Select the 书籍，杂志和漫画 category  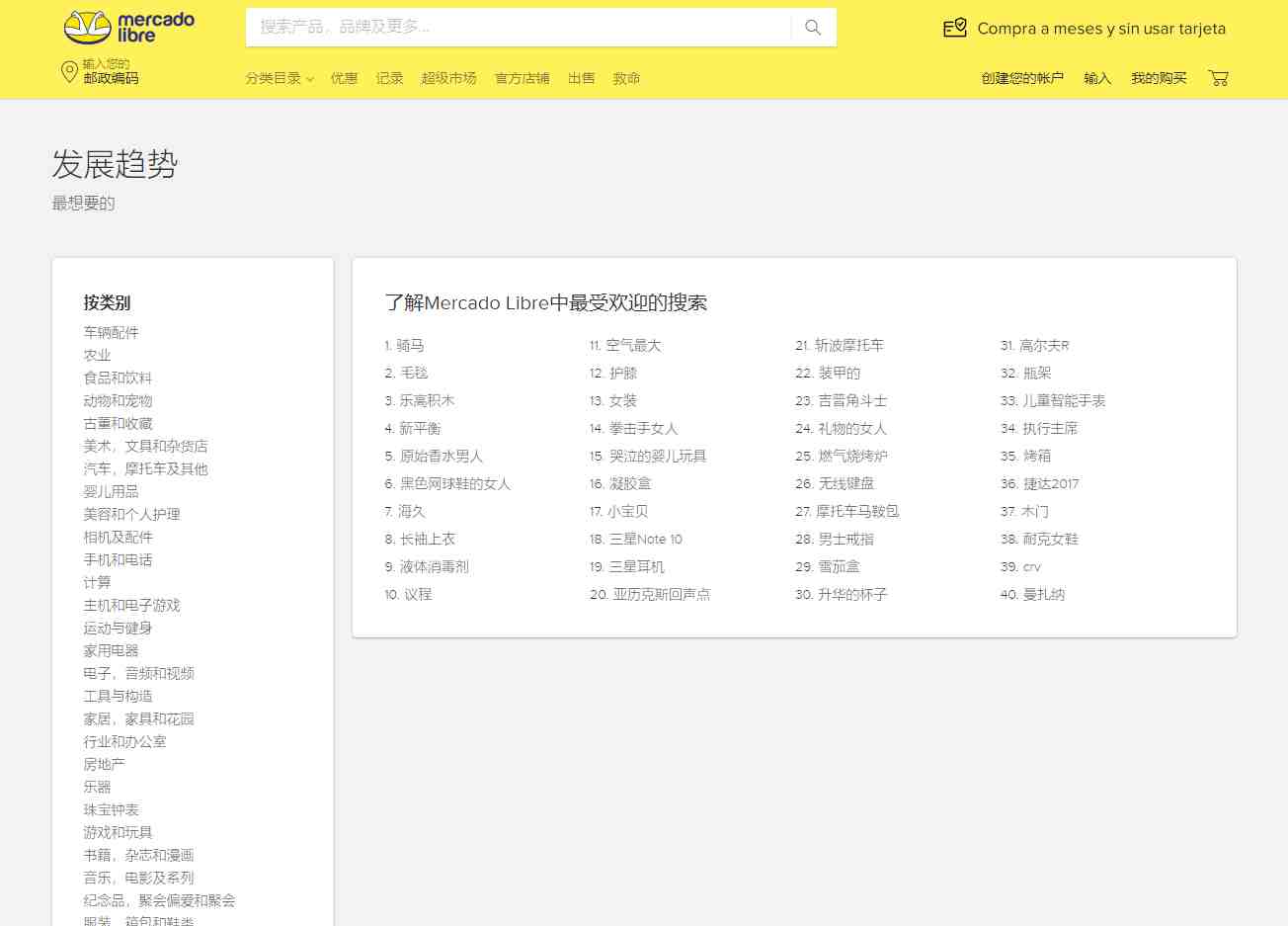(138, 855)
